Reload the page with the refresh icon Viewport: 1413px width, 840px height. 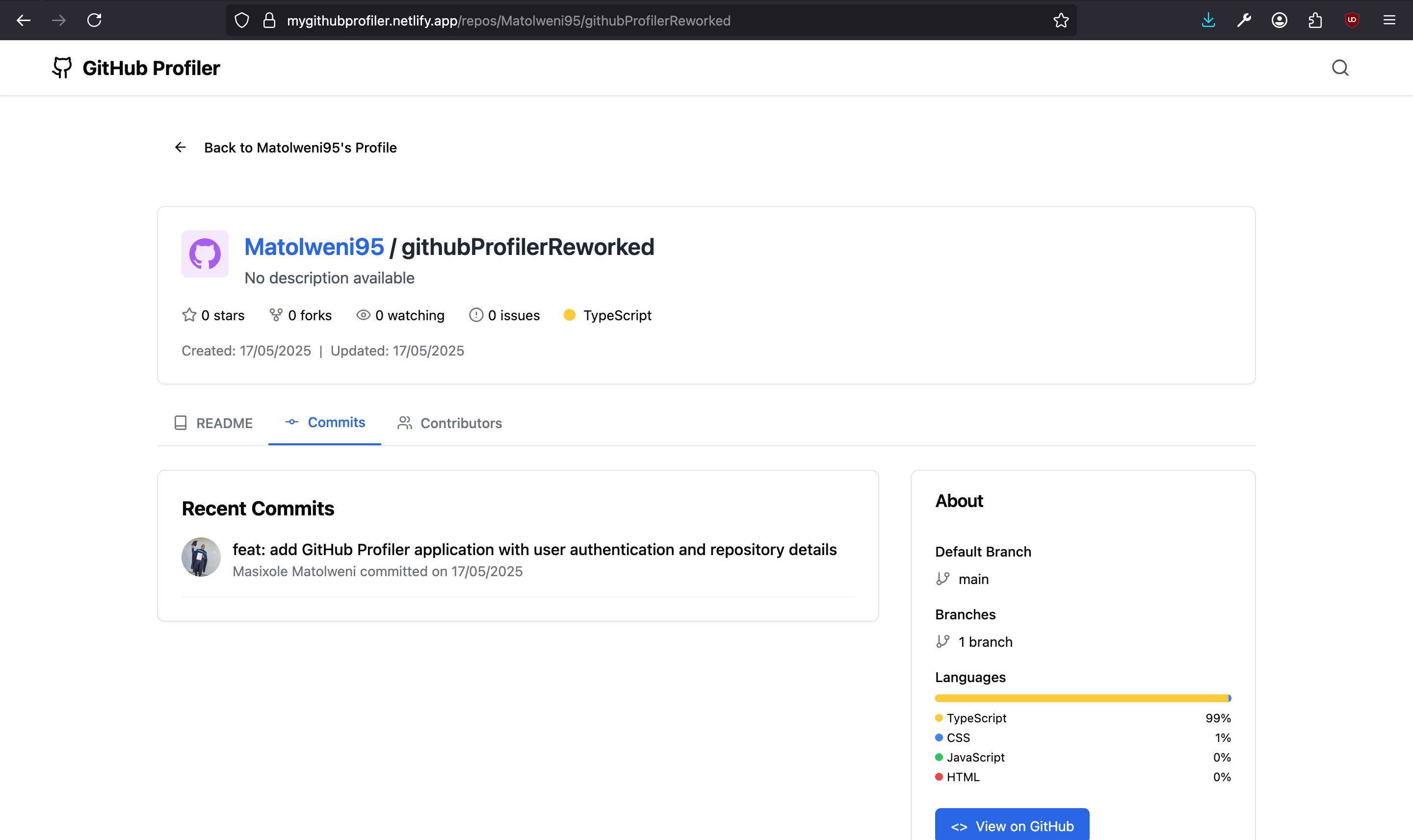(94, 21)
